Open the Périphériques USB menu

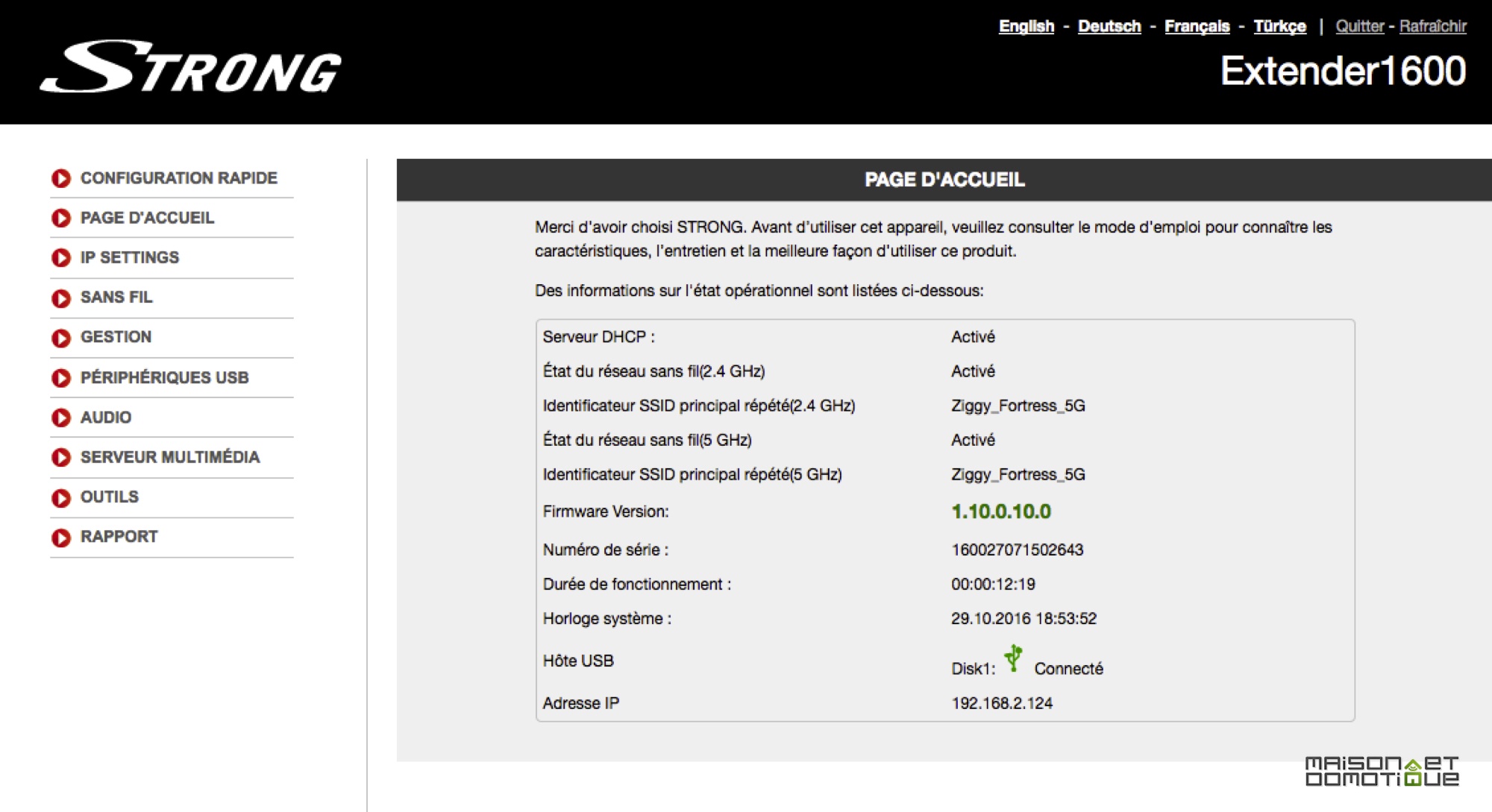pyautogui.click(x=164, y=377)
